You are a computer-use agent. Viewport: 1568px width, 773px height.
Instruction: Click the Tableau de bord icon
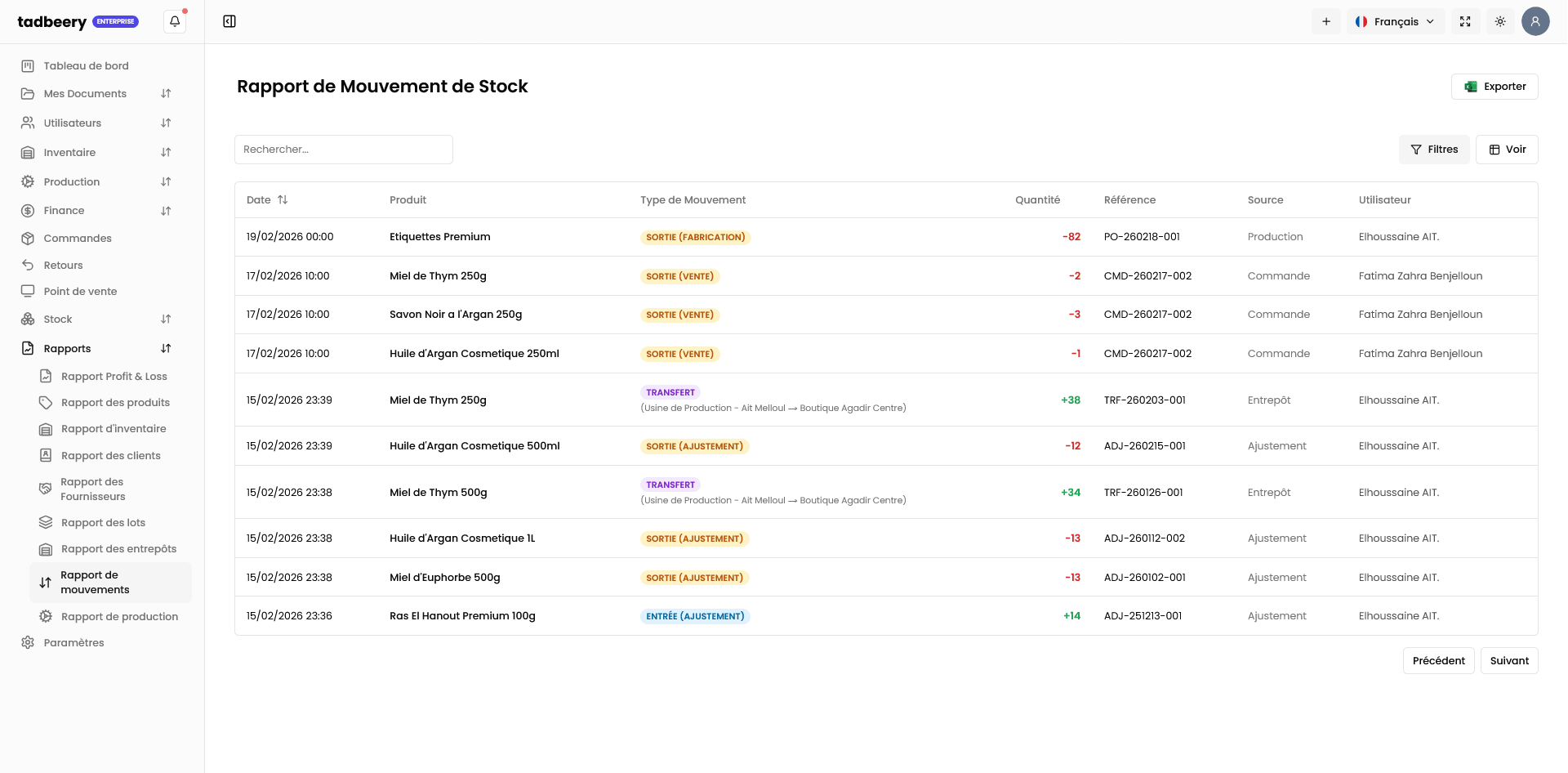coord(28,66)
